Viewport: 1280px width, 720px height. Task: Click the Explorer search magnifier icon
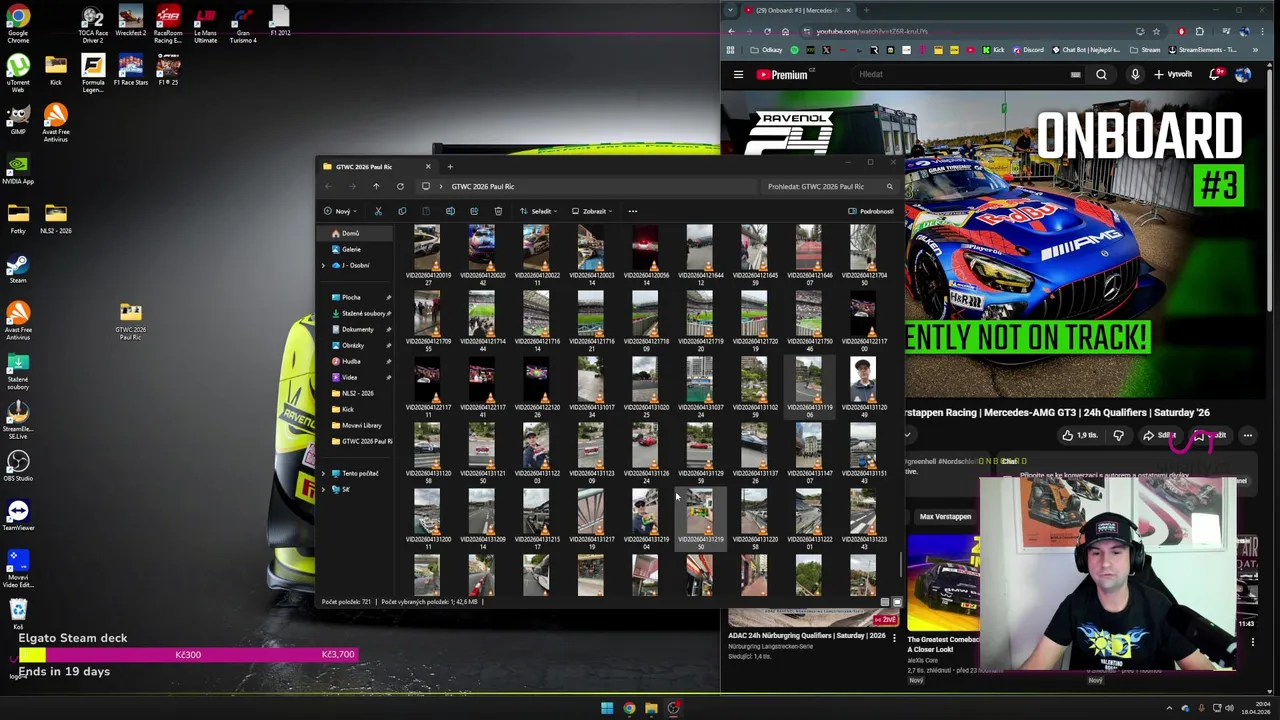(889, 186)
